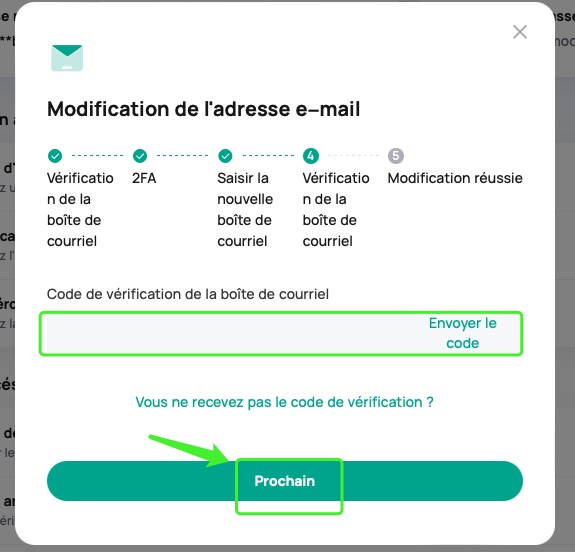The image size is (575, 552).
Task: Click the Code de vérification field label
Action: [x=188, y=294]
